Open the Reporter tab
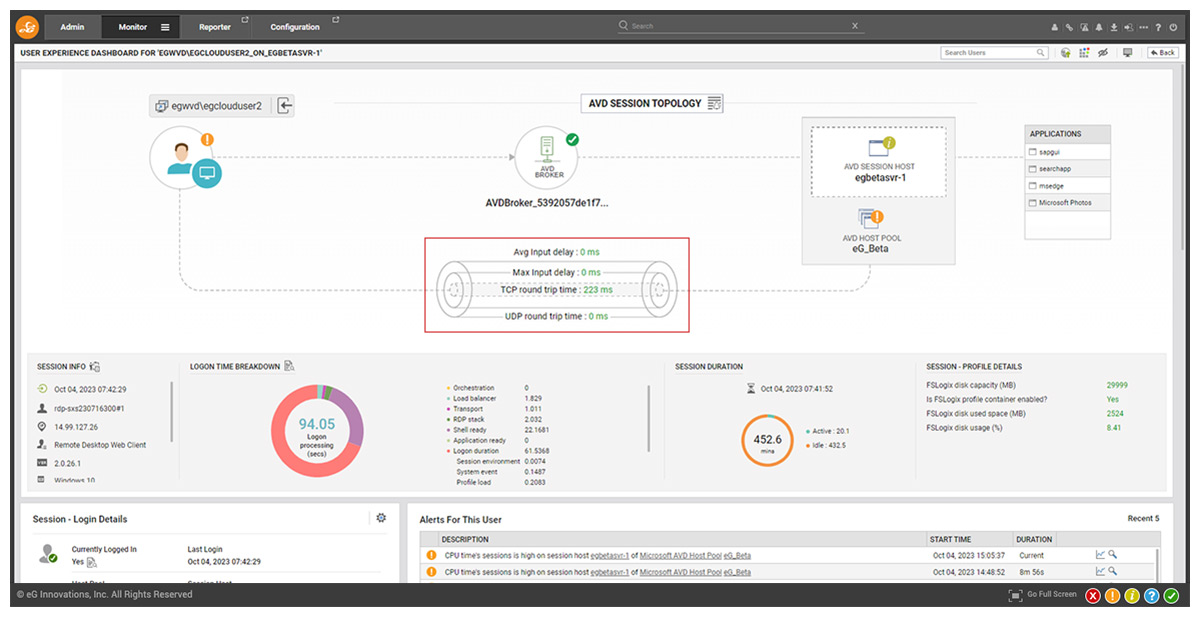1200x617 pixels. click(x=215, y=27)
